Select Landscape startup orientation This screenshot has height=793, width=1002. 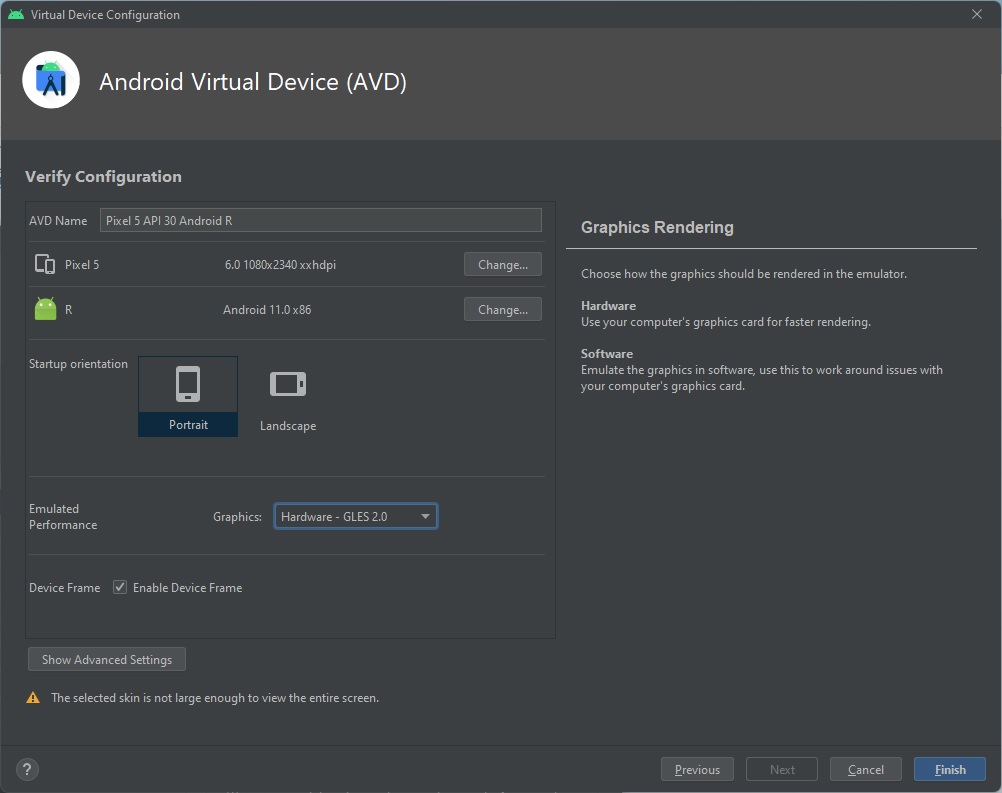pos(288,399)
